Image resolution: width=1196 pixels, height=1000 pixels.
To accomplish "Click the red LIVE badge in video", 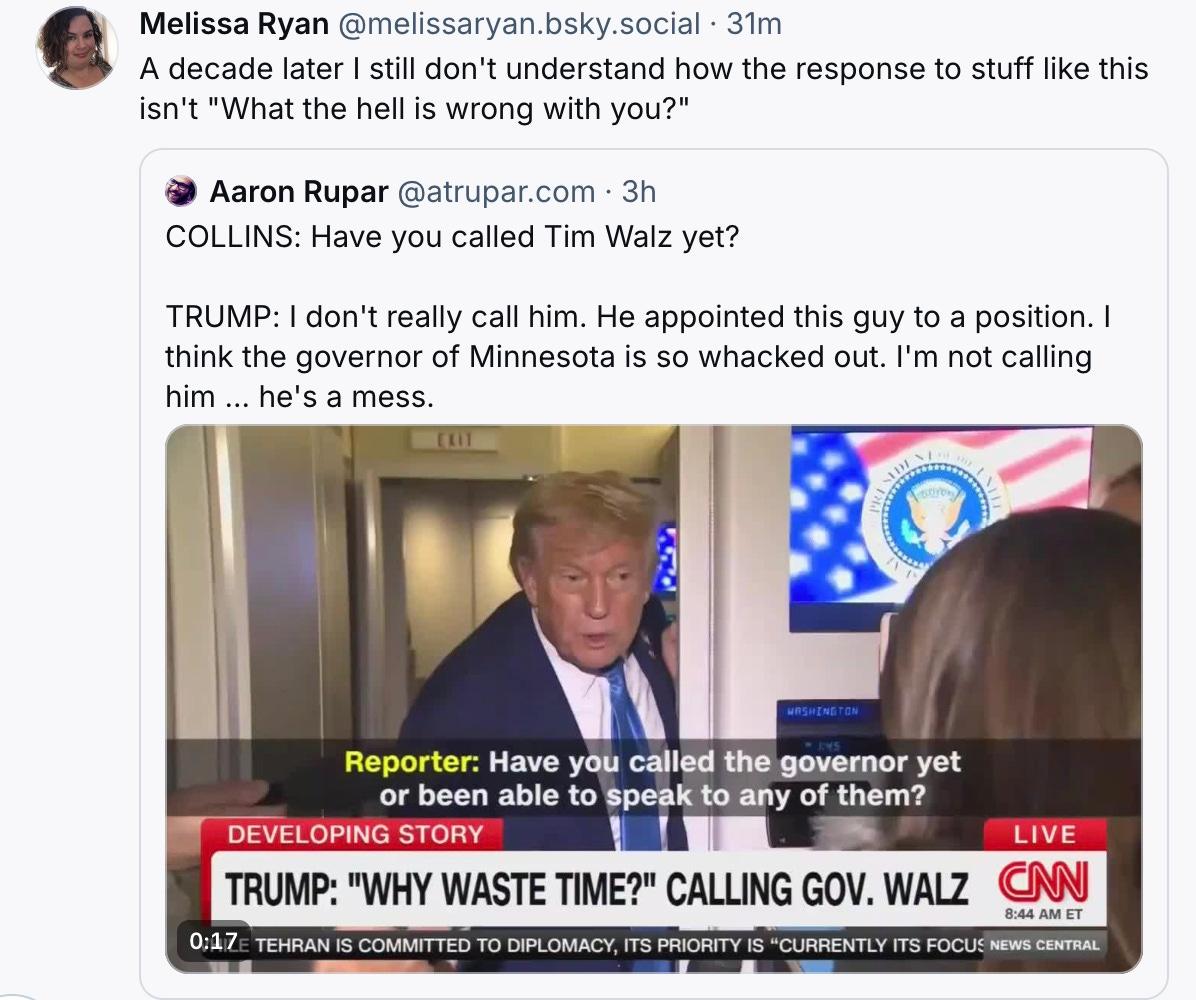I will tap(1044, 834).
